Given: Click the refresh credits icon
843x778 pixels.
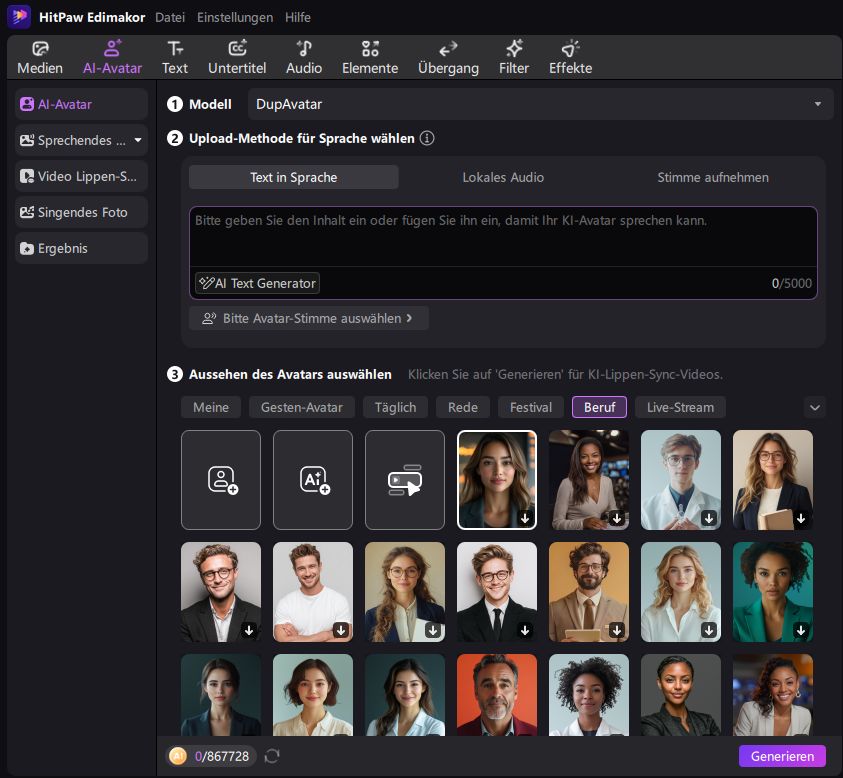Looking at the screenshot, I should [x=272, y=756].
